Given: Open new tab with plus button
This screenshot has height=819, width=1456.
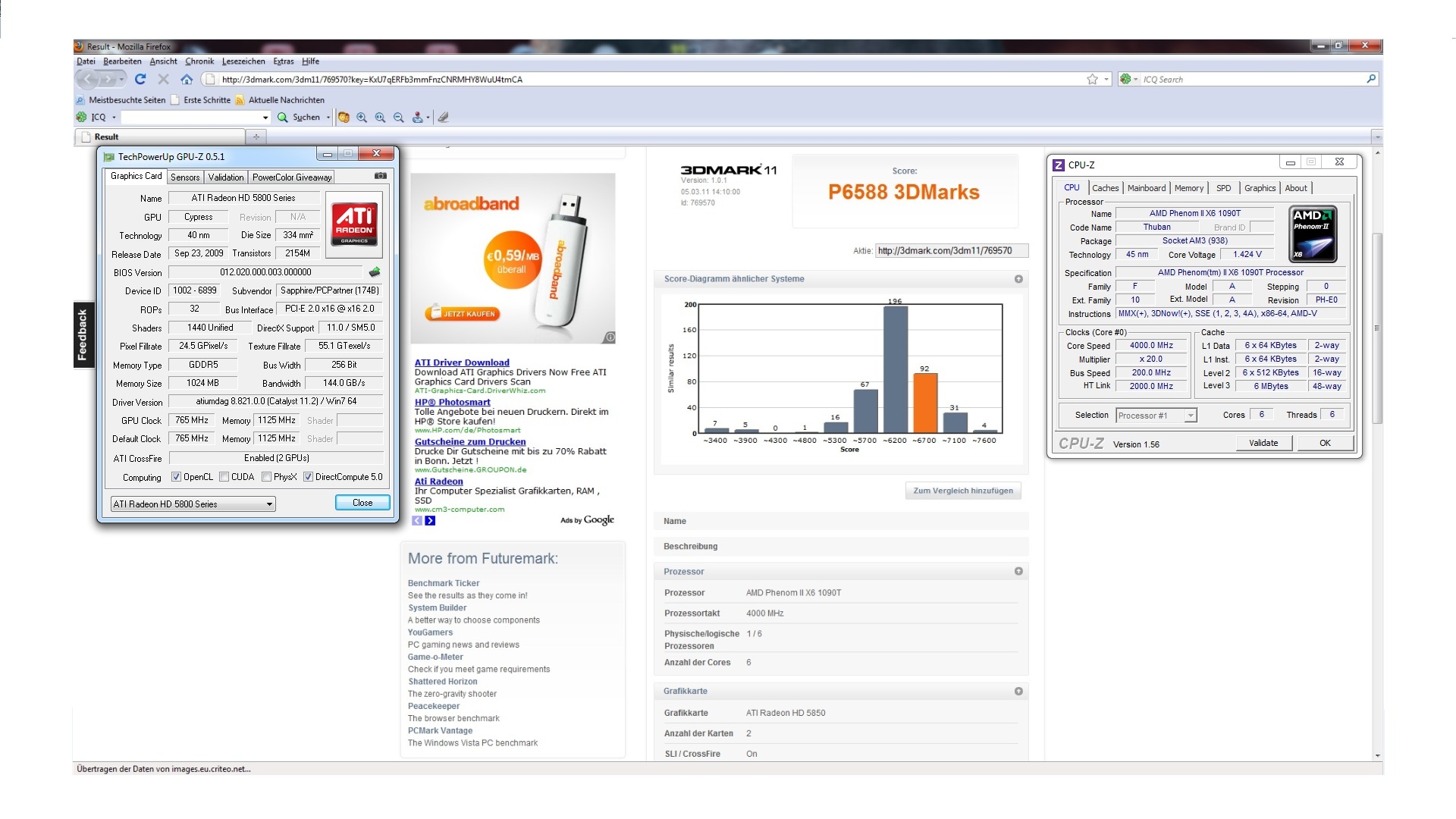Looking at the screenshot, I should 256,136.
